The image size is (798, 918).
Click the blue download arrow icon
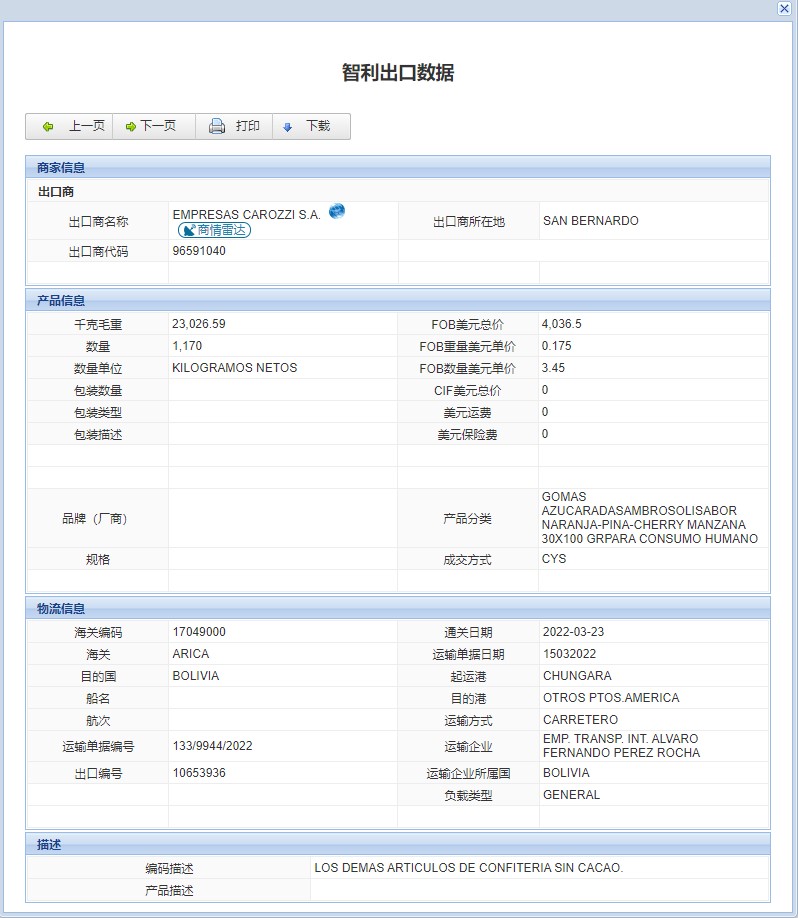287,127
